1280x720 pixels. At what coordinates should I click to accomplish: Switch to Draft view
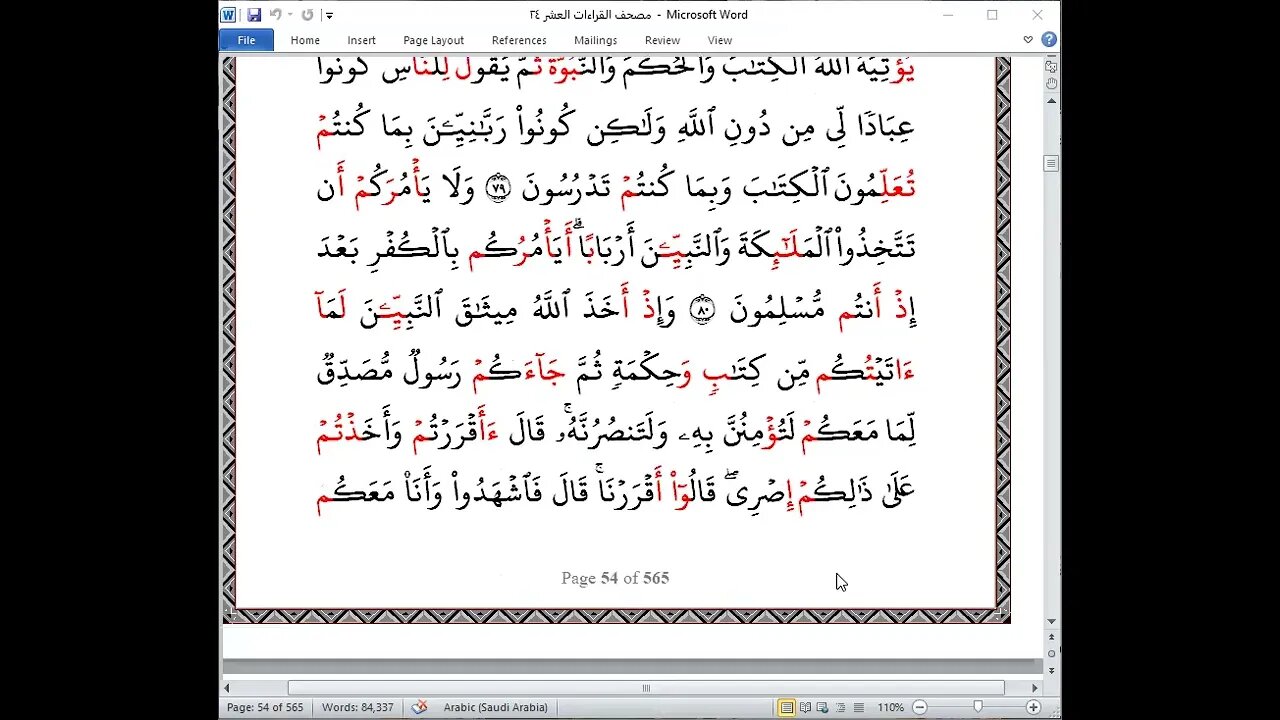[857, 707]
